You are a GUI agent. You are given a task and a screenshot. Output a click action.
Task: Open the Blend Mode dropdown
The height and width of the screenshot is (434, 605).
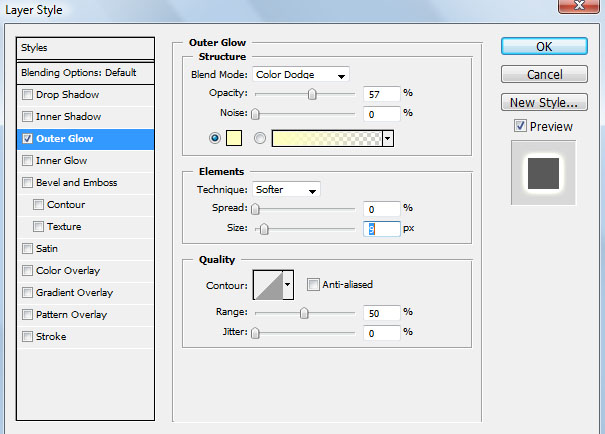pos(301,74)
